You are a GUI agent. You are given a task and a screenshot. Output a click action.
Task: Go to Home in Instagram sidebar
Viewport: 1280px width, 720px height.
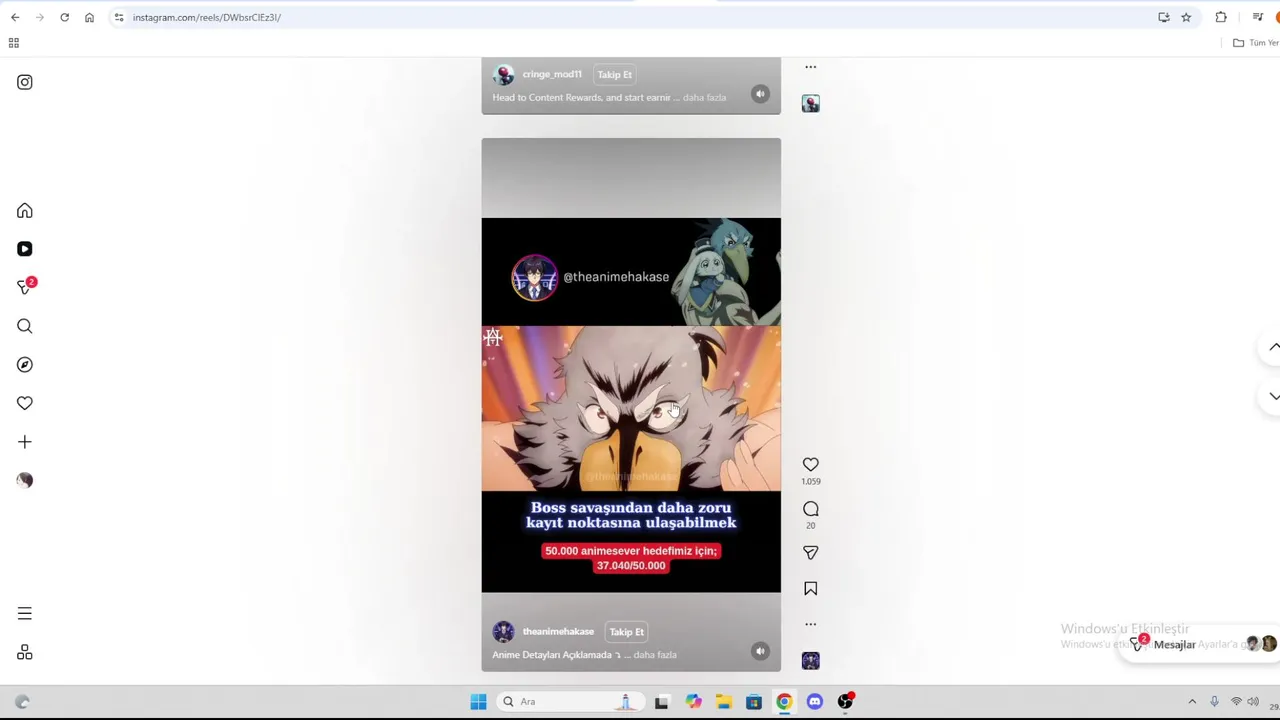point(25,211)
